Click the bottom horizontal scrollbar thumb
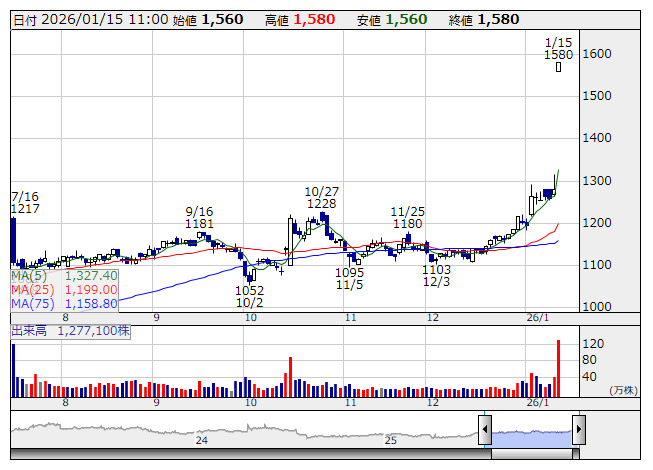This screenshot has height=470, width=653. coord(531,454)
